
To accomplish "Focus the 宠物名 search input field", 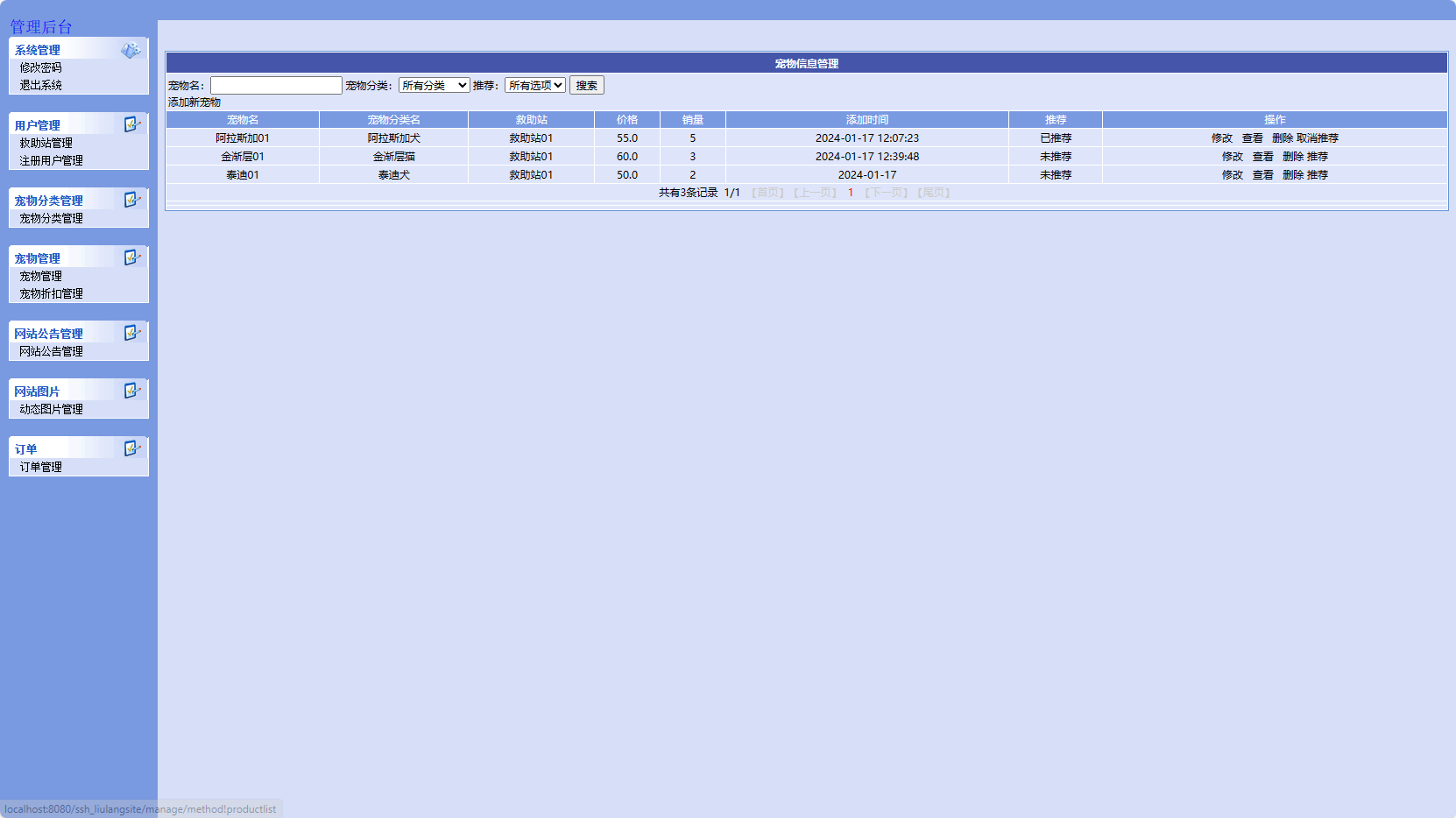I will coord(276,85).
